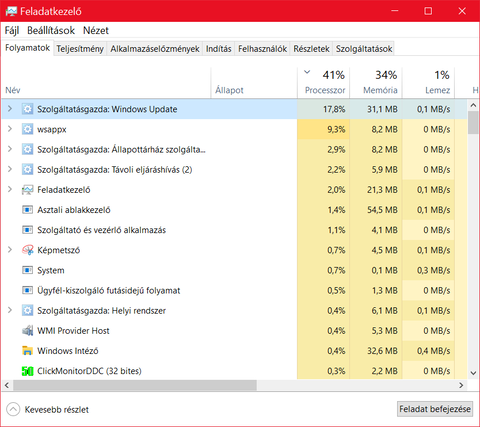Open the Nézet menu
The image size is (480, 427).
96,31
